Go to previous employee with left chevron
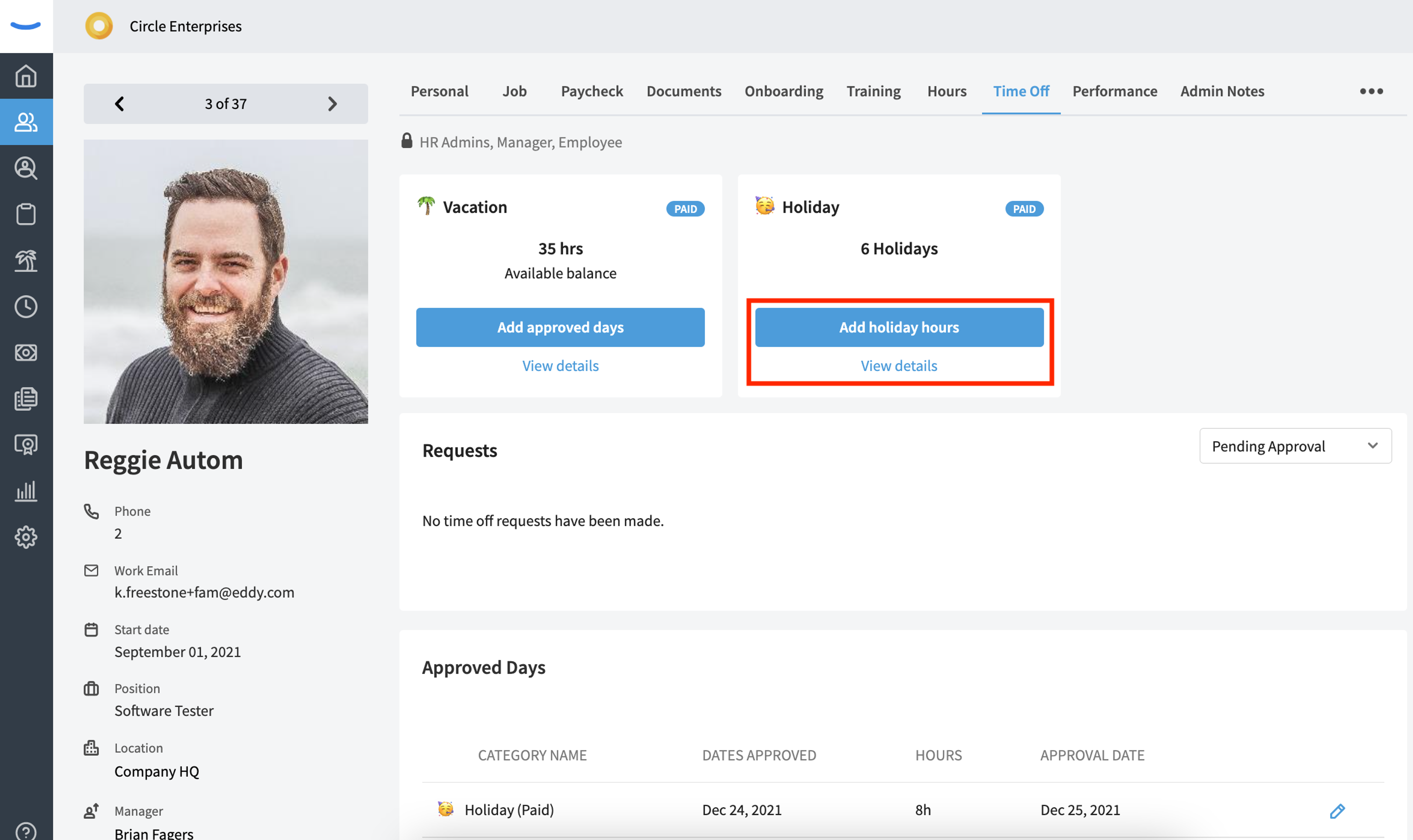Image resolution: width=1413 pixels, height=840 pixels. click(120, 104)
